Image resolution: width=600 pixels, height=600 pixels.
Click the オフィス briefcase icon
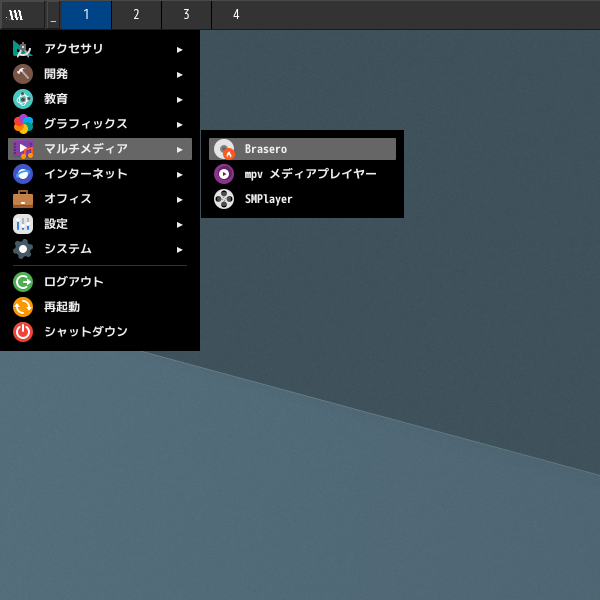pyautogui.click(x=23, y=199)
